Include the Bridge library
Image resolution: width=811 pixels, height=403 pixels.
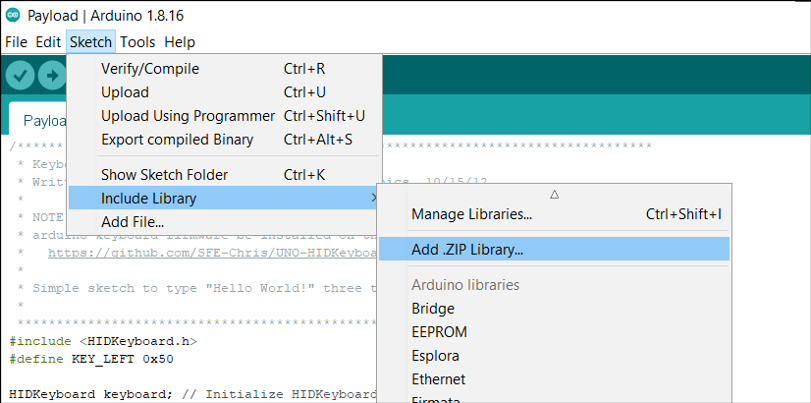(554, 309)
